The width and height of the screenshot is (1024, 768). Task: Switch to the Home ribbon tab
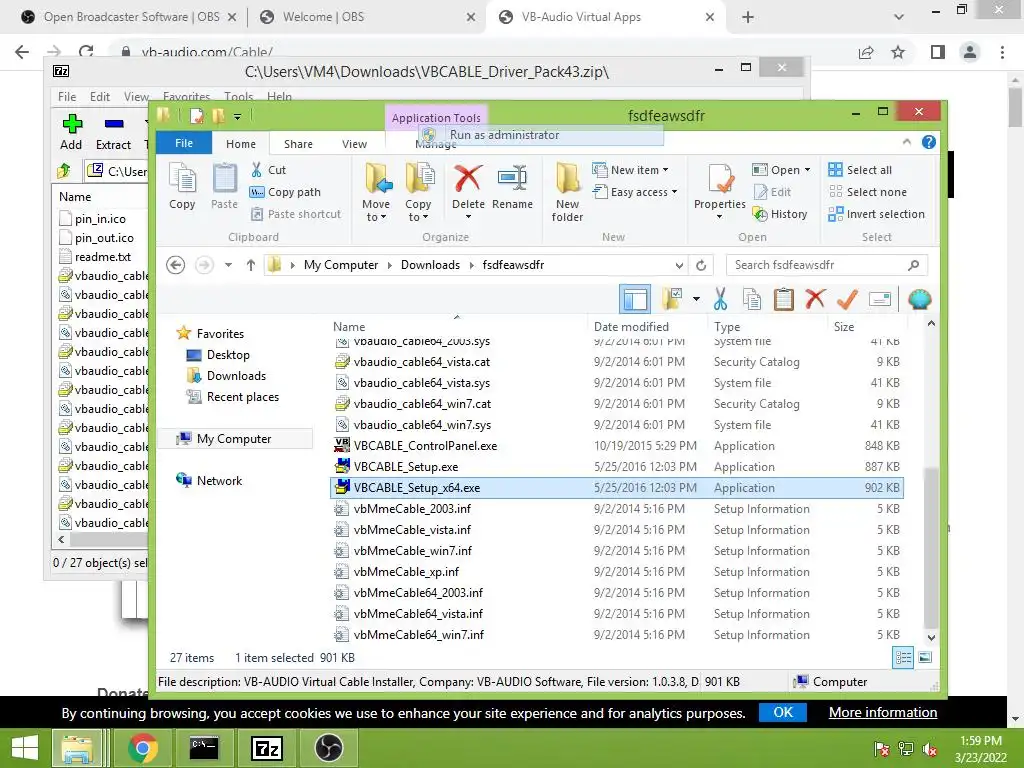[240, 144]
